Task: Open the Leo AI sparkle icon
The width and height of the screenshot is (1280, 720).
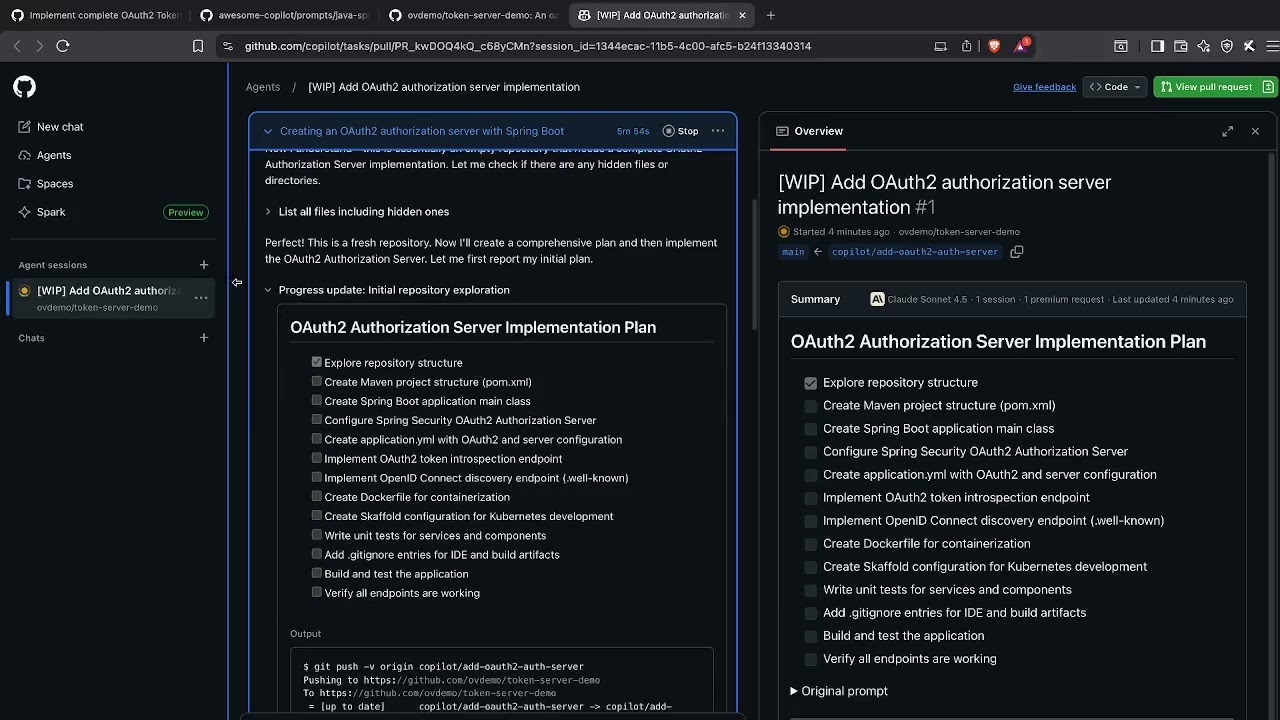Action: coord(1203,46)
